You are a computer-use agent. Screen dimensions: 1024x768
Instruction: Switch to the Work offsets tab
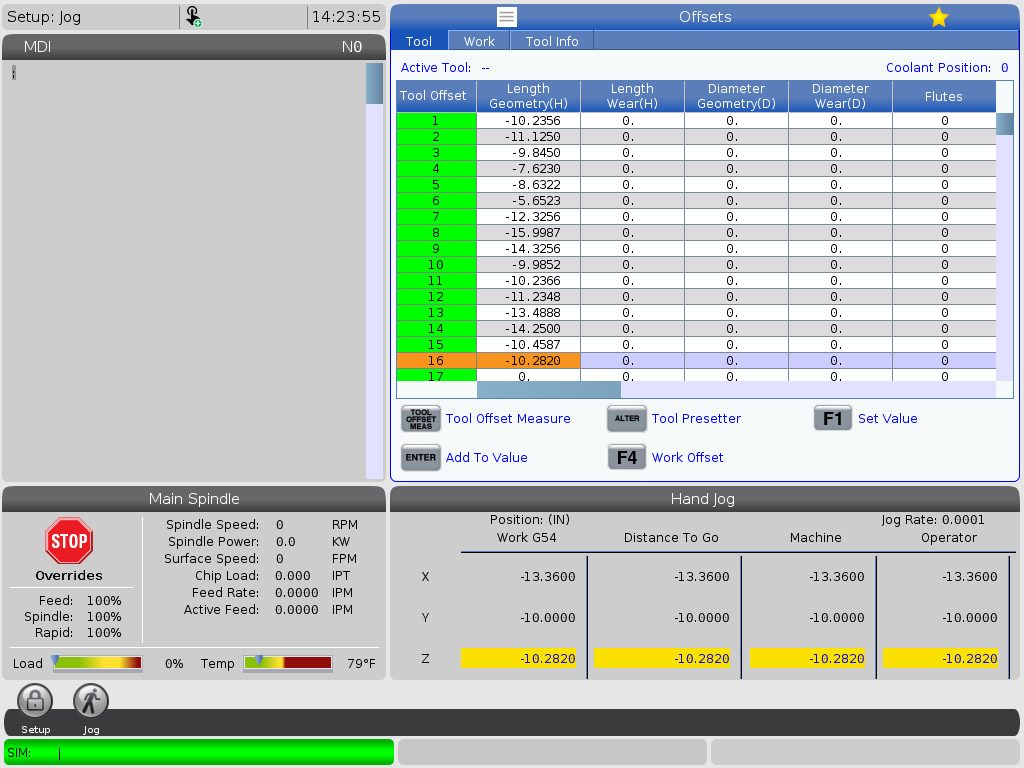pyautogui.click(x=479, y=41)
